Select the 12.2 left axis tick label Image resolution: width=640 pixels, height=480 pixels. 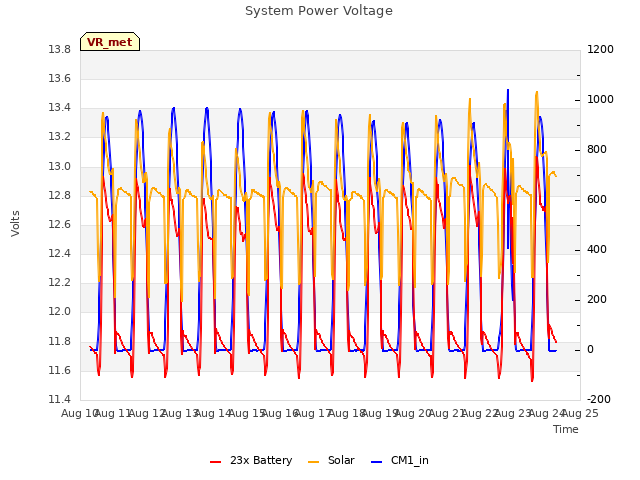pos(60,282)
